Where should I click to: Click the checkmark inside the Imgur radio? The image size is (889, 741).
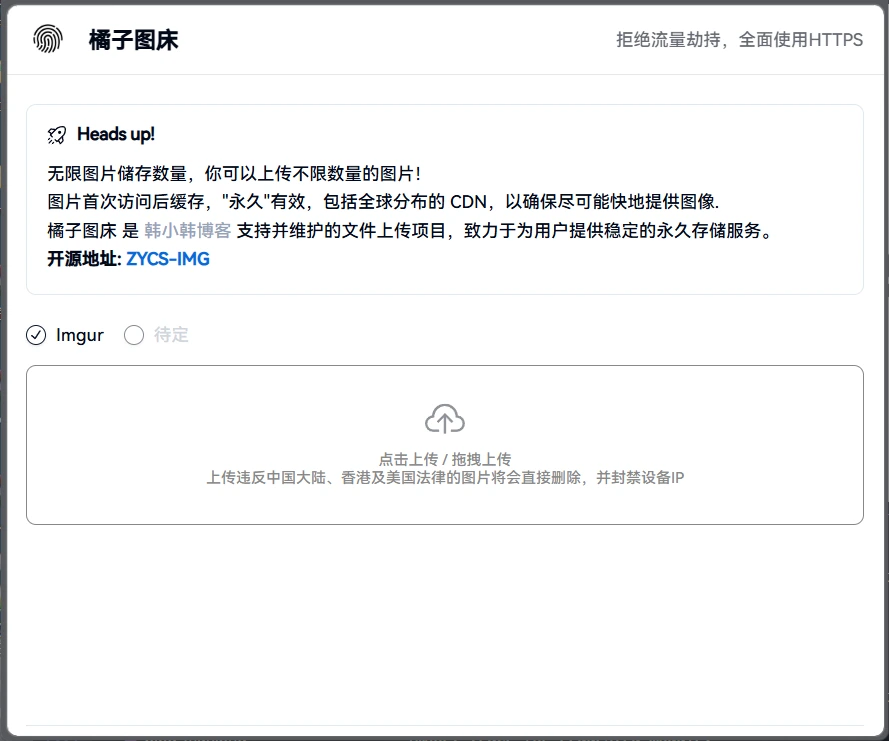[36, 335]
